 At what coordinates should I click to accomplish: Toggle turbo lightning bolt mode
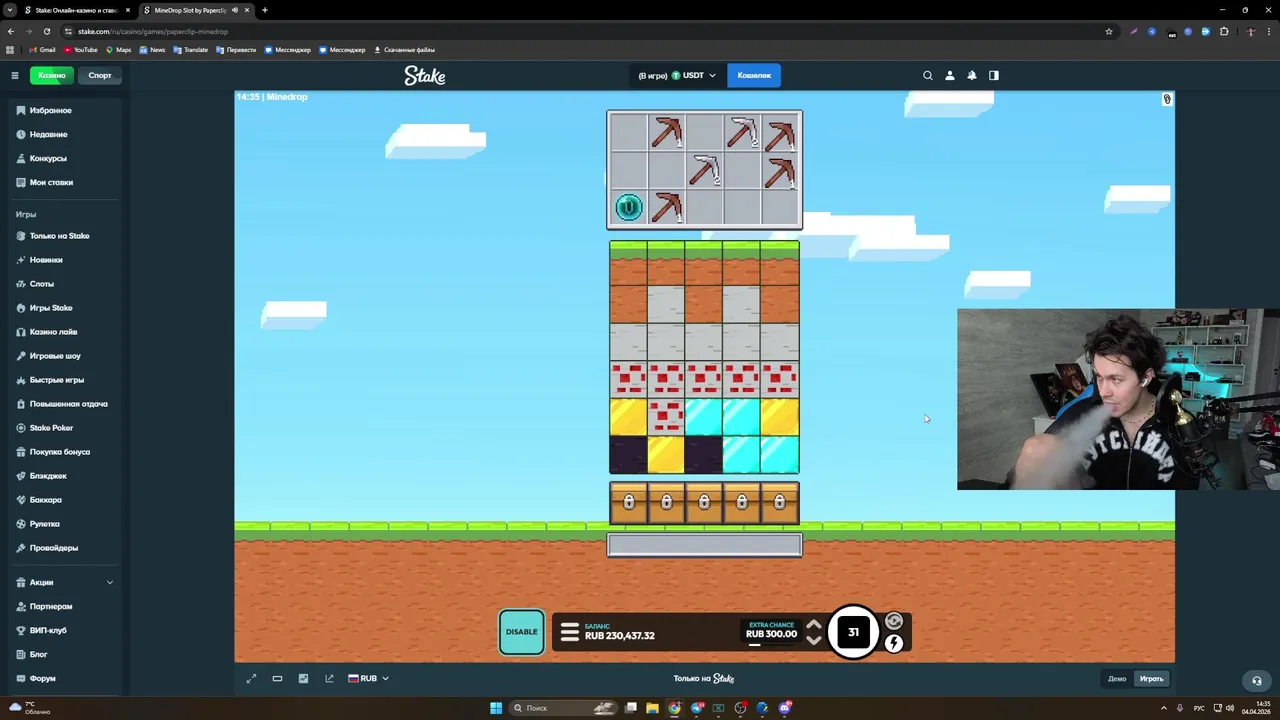(x=894, y=644)
